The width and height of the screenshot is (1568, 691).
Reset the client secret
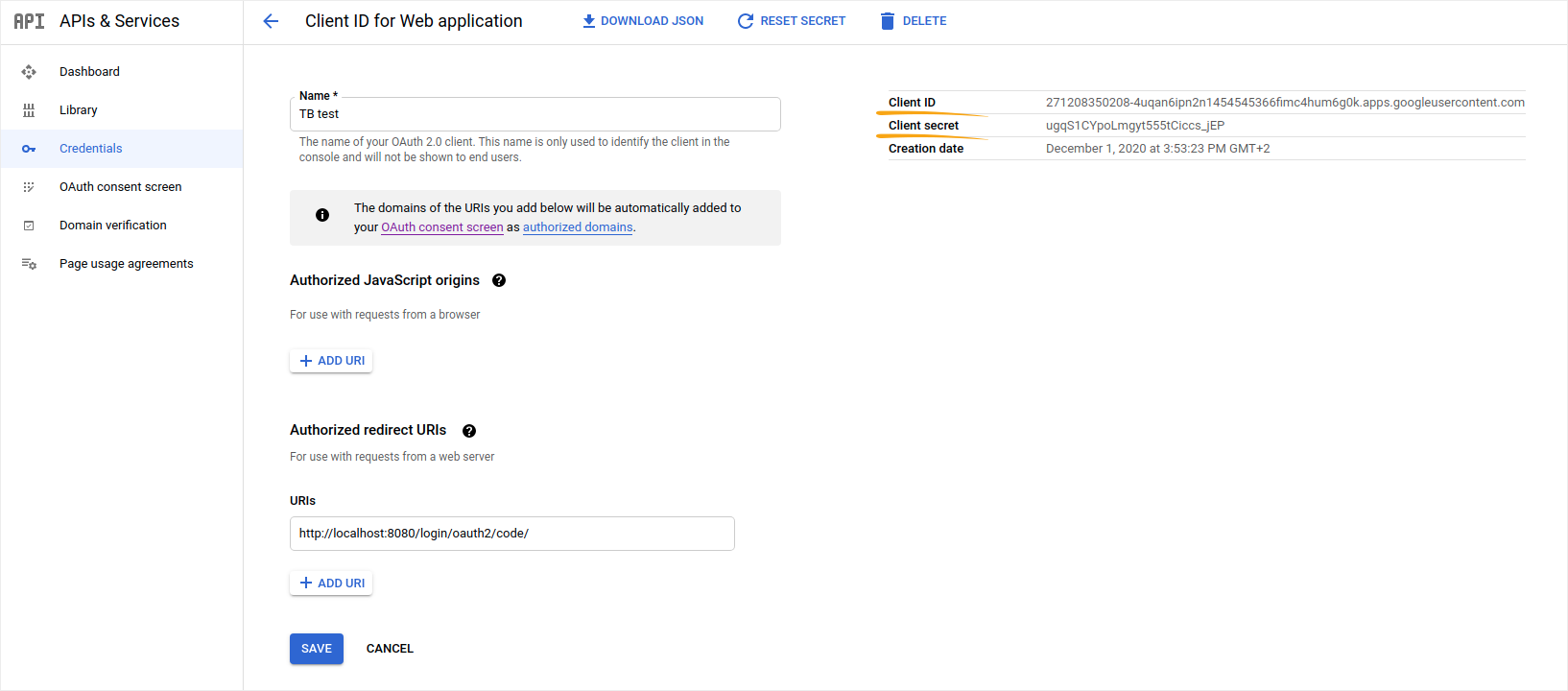pos(792,21)
